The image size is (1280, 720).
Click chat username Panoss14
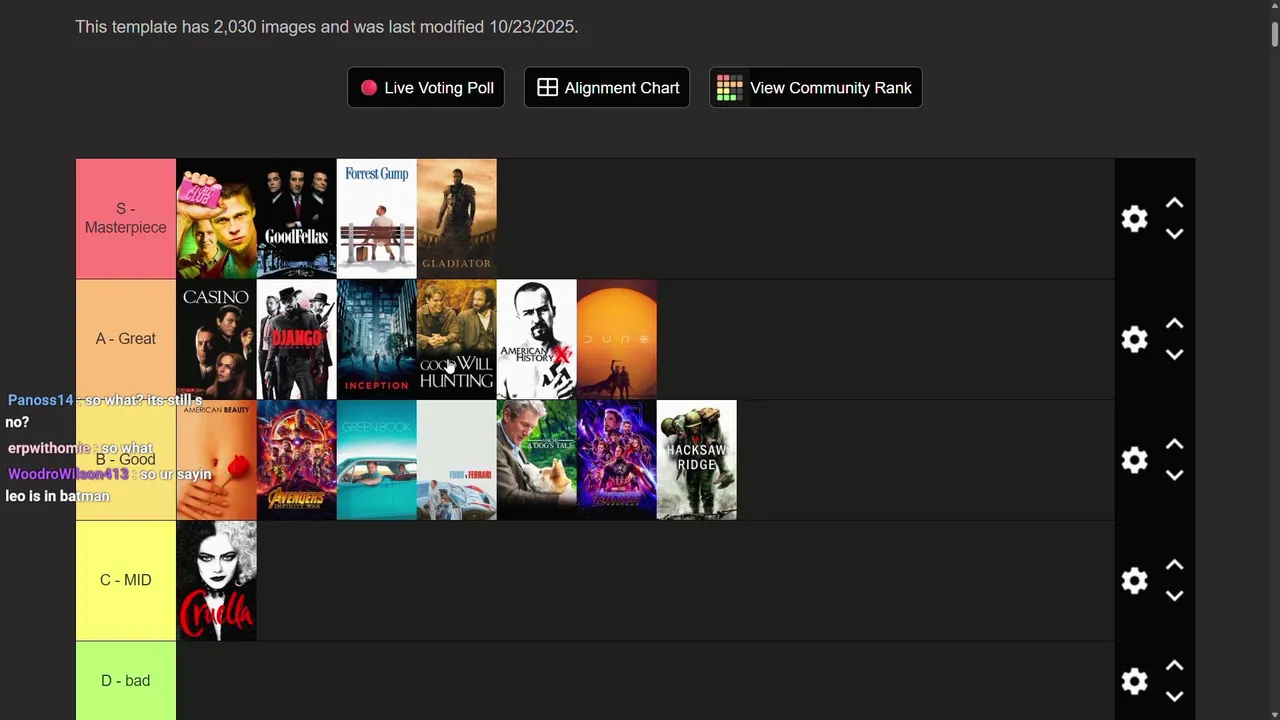[41, 400]
